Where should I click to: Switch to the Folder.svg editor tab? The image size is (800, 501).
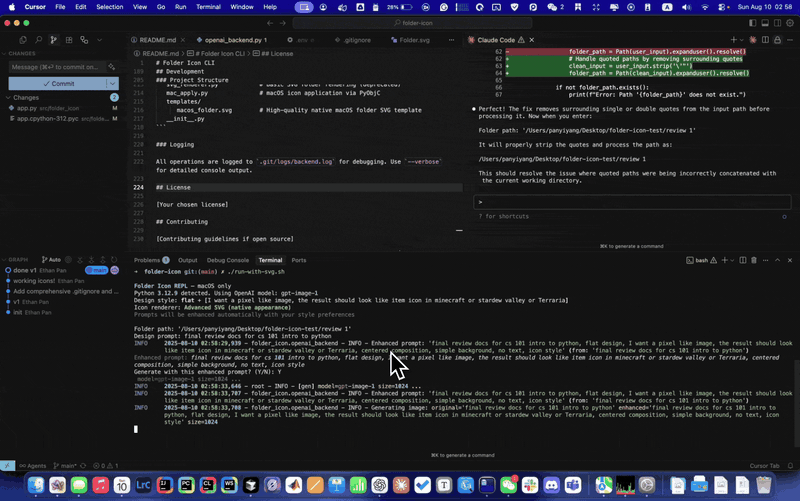pos(411,40)
